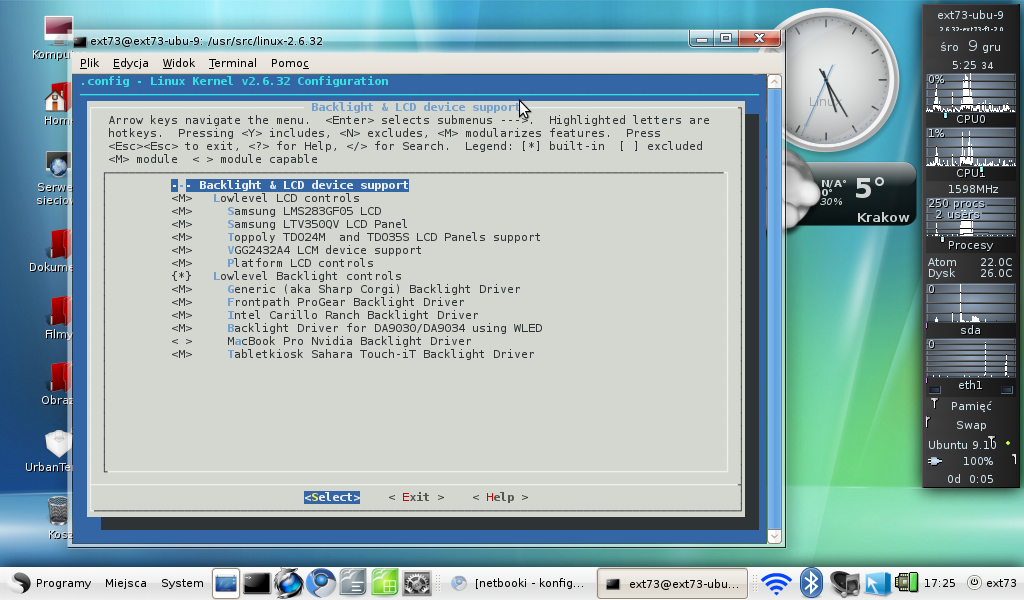The height and width of the screenshot is (600, 1024).
Task: Open the Pomoc menu
Action: [x=289, y=63]
